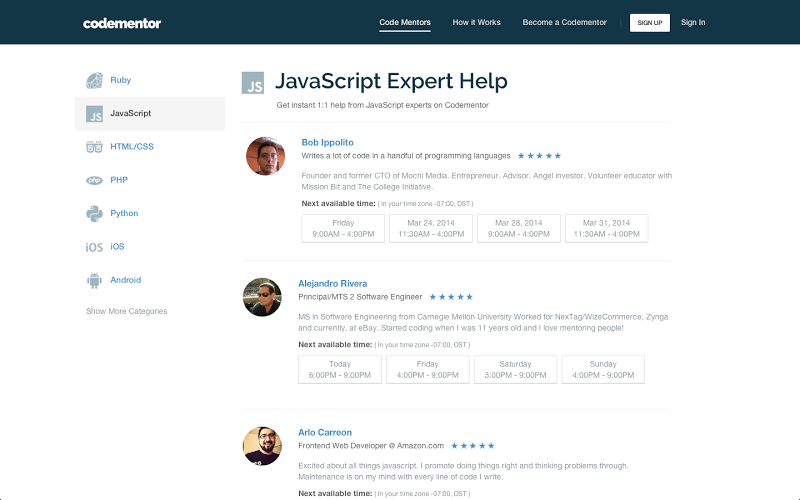Select the Python category link
This screenshot has height=500, width=800.
(x=124, y=213)
